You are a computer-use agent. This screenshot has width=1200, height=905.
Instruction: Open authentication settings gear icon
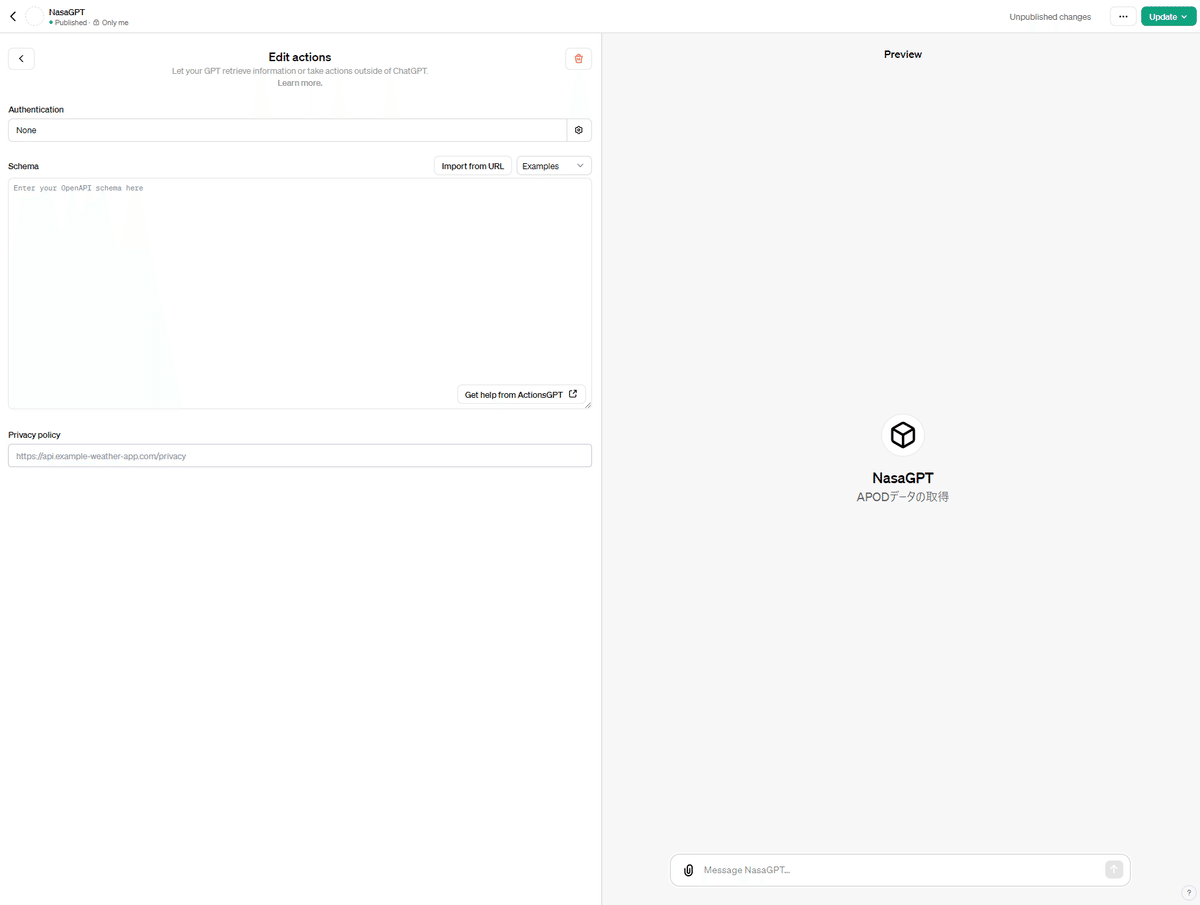(x=579, y=130)
